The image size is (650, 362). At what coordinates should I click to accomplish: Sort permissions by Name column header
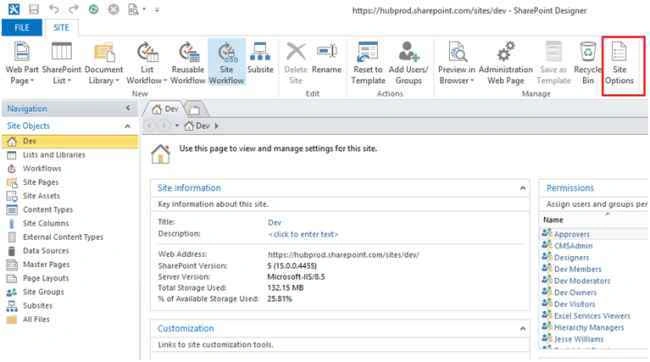point(553,220)
